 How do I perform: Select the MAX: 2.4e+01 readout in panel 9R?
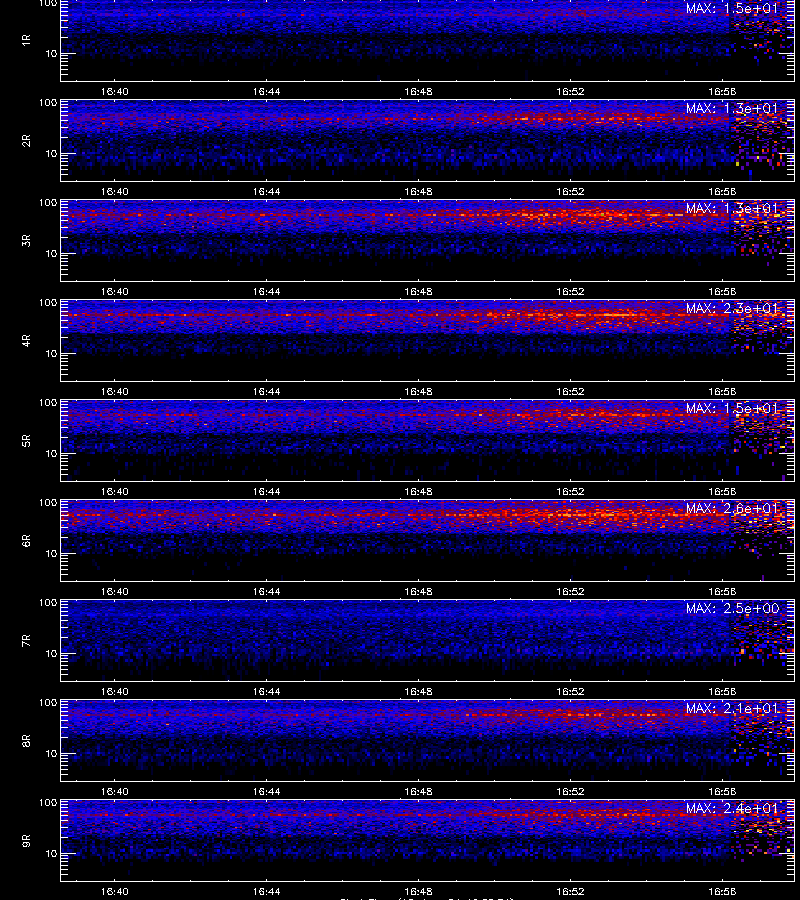[732, 808]
